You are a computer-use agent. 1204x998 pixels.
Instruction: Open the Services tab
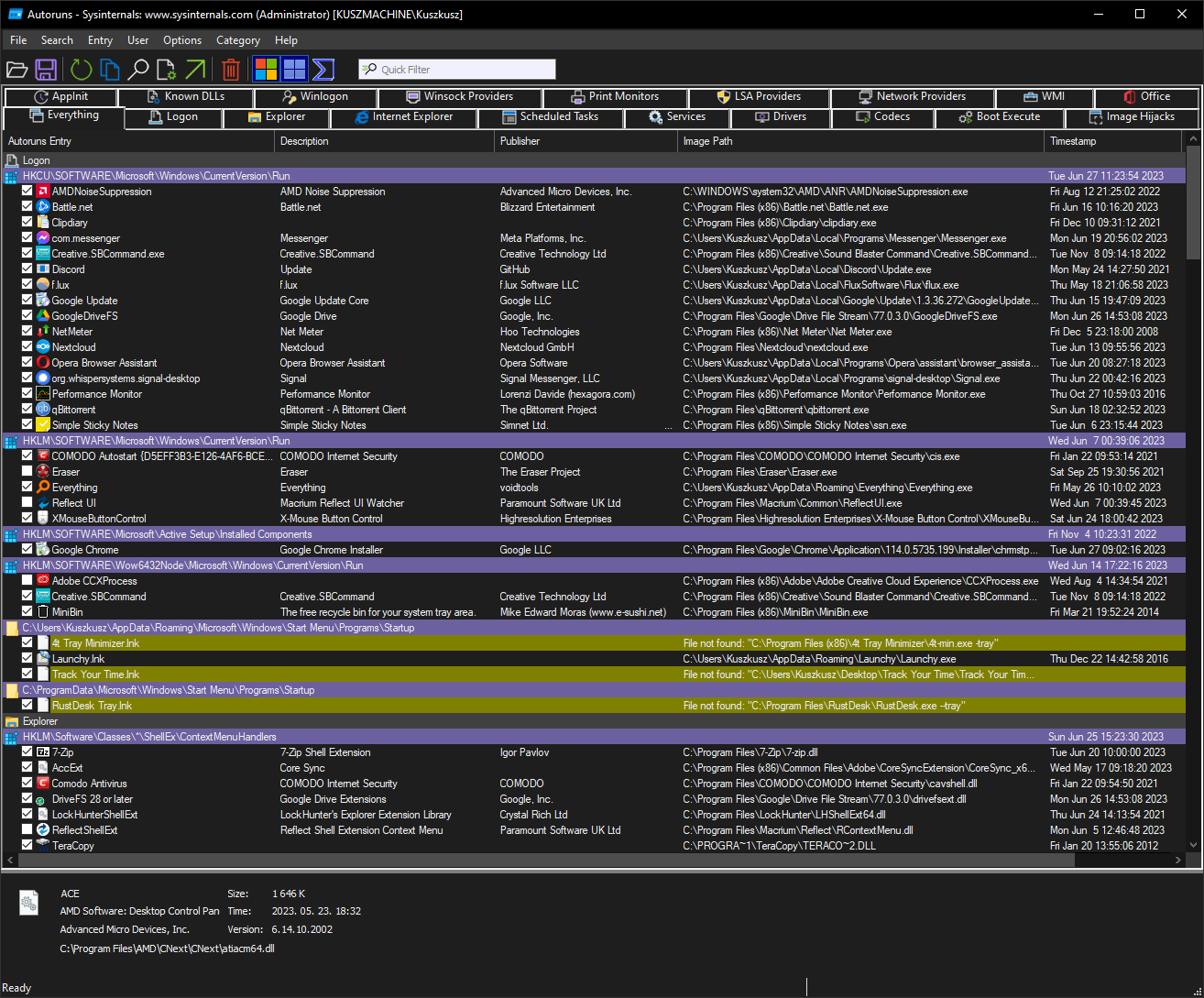coord(677,117)
